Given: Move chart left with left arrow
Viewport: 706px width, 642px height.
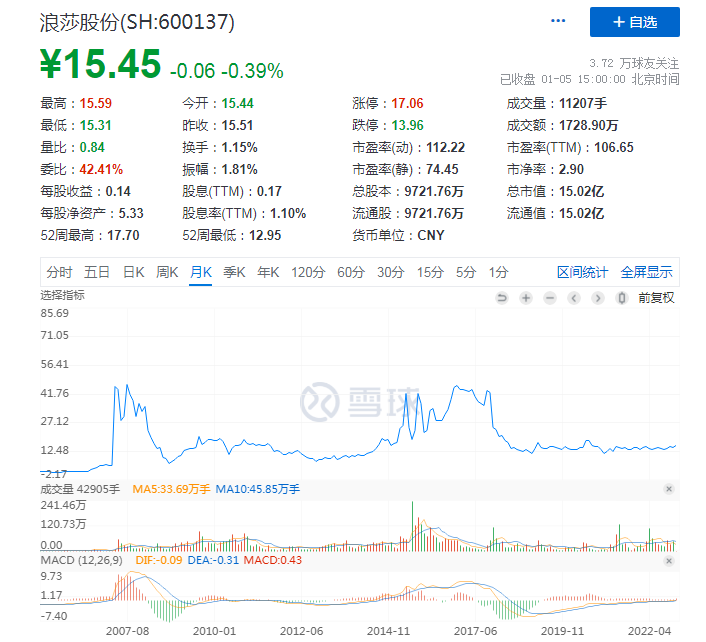Looking at the screenshot, I should click(574, 298).
